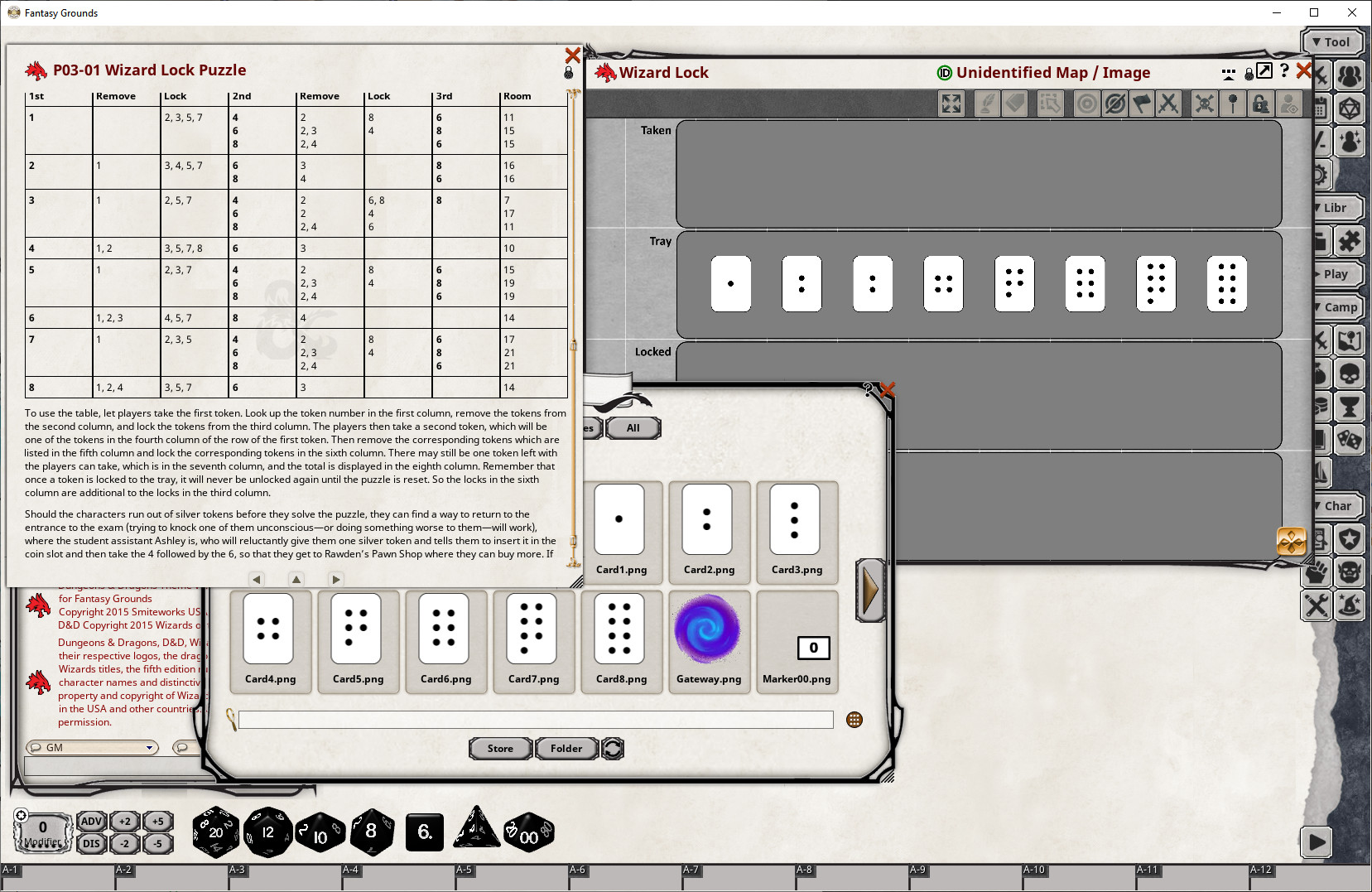Click the orange move icon in map corner
The height and width of the screenshot is (892, 1372).
(1291, 542)
